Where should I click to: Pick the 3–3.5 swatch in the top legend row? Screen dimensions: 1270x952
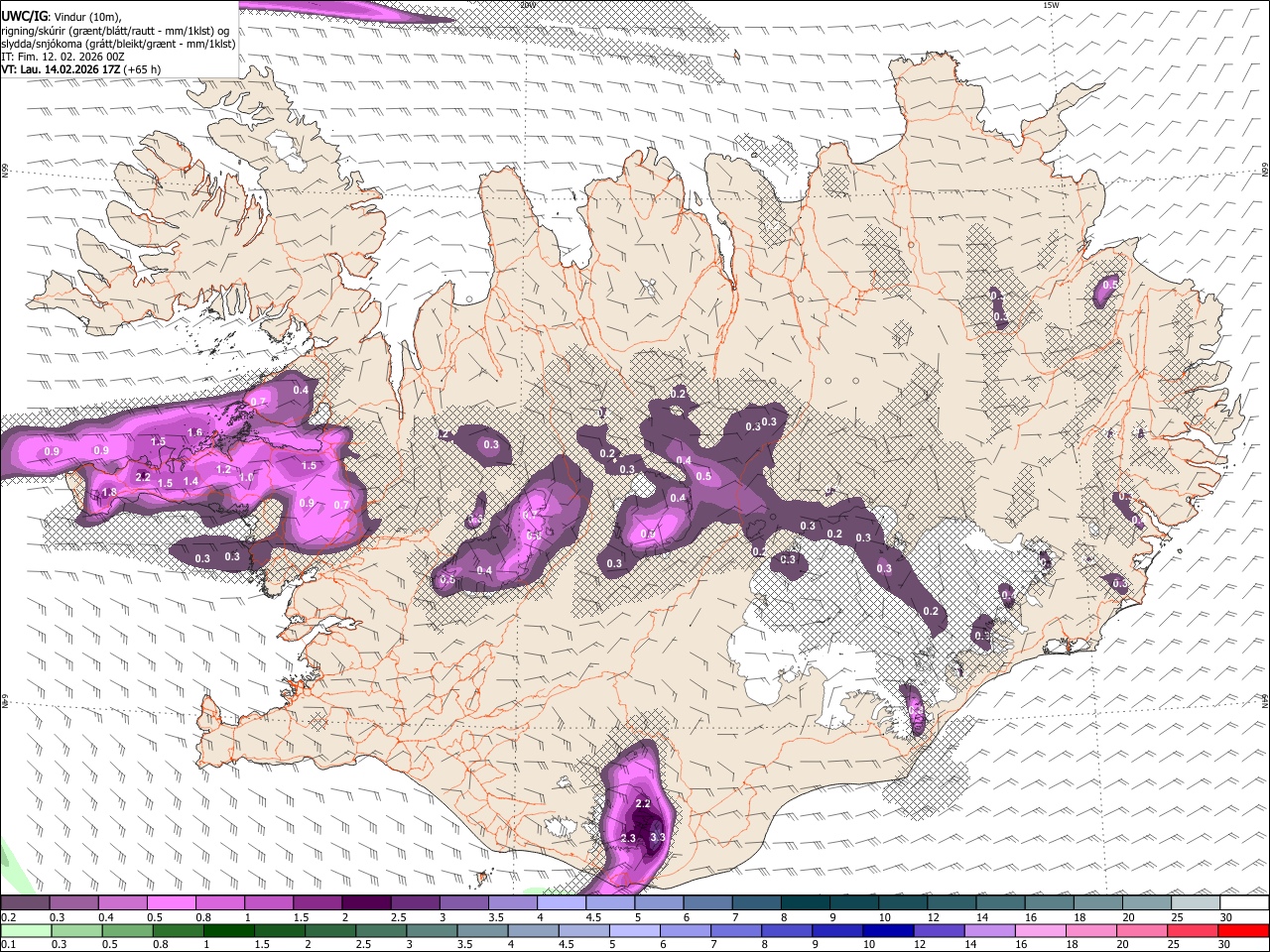click(464, 902)
